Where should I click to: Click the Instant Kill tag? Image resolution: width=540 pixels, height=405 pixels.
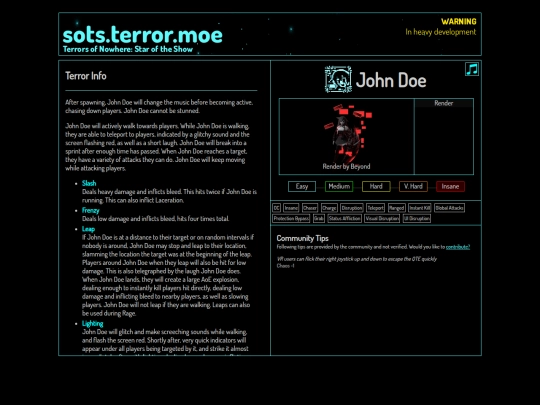tap(419, 208)
